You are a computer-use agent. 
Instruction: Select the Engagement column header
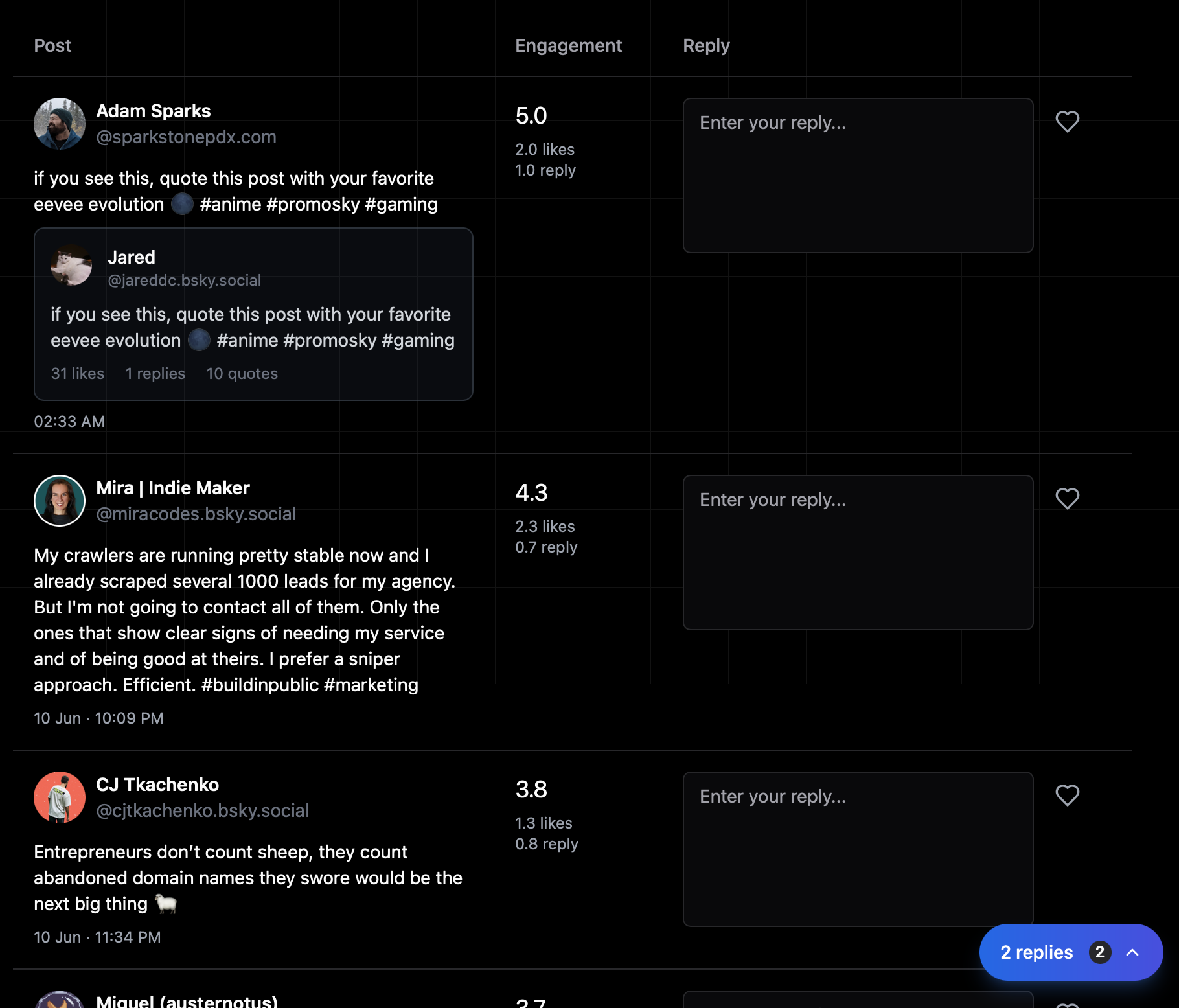click(568, 45)
